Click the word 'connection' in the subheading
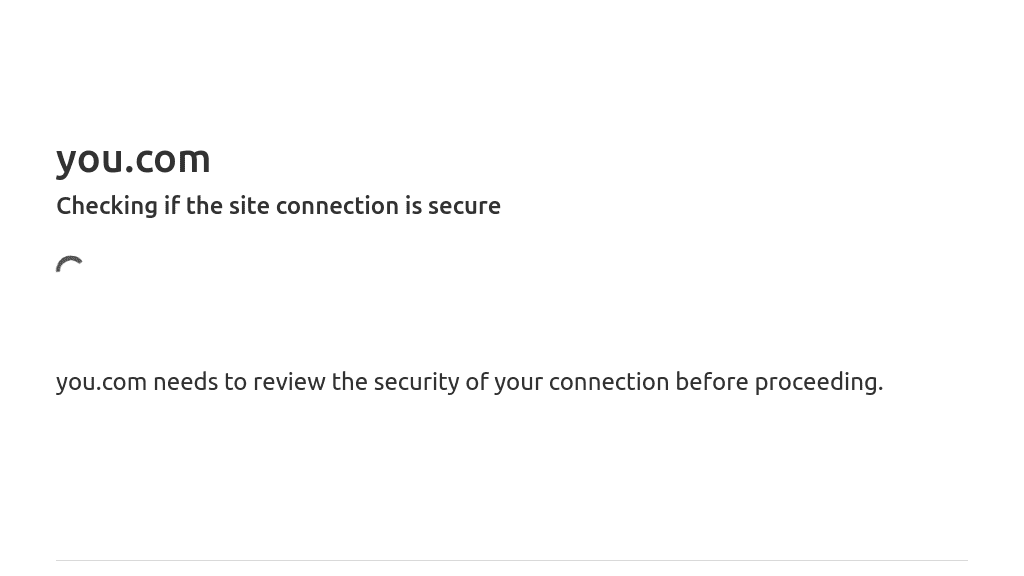This screenshot has width=1024, height=576. pos(338,206)
